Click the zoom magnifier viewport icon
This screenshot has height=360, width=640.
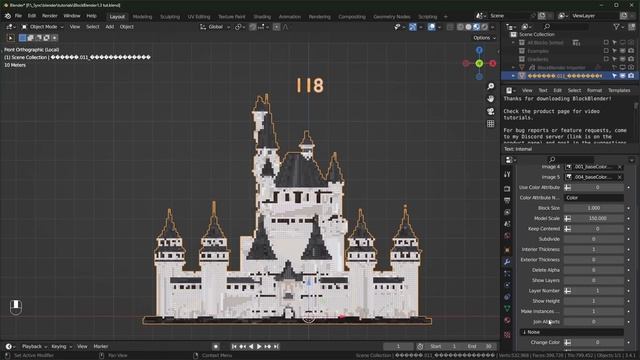491,87
